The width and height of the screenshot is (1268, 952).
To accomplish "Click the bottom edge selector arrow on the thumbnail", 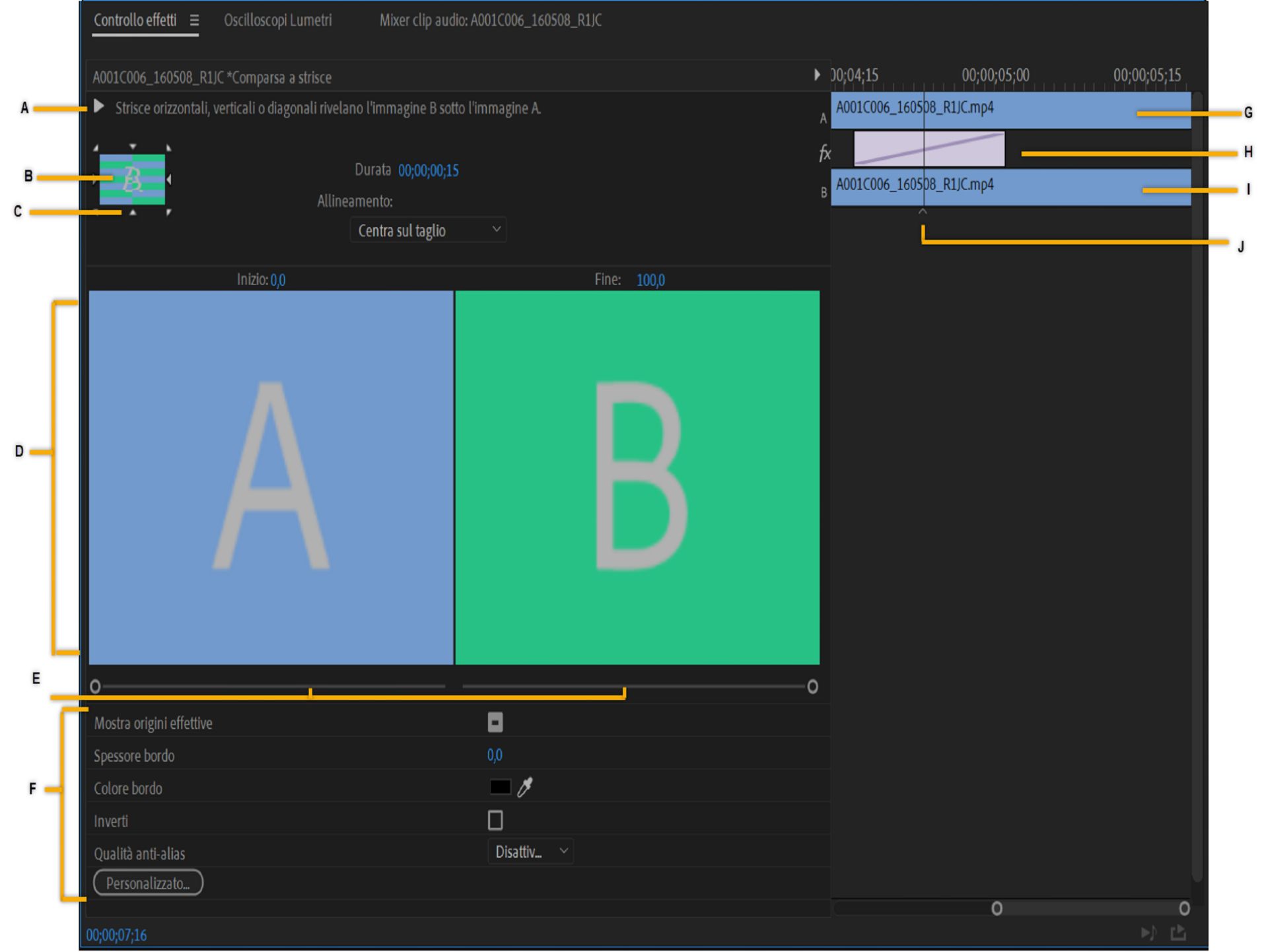I will pos(133,212).
